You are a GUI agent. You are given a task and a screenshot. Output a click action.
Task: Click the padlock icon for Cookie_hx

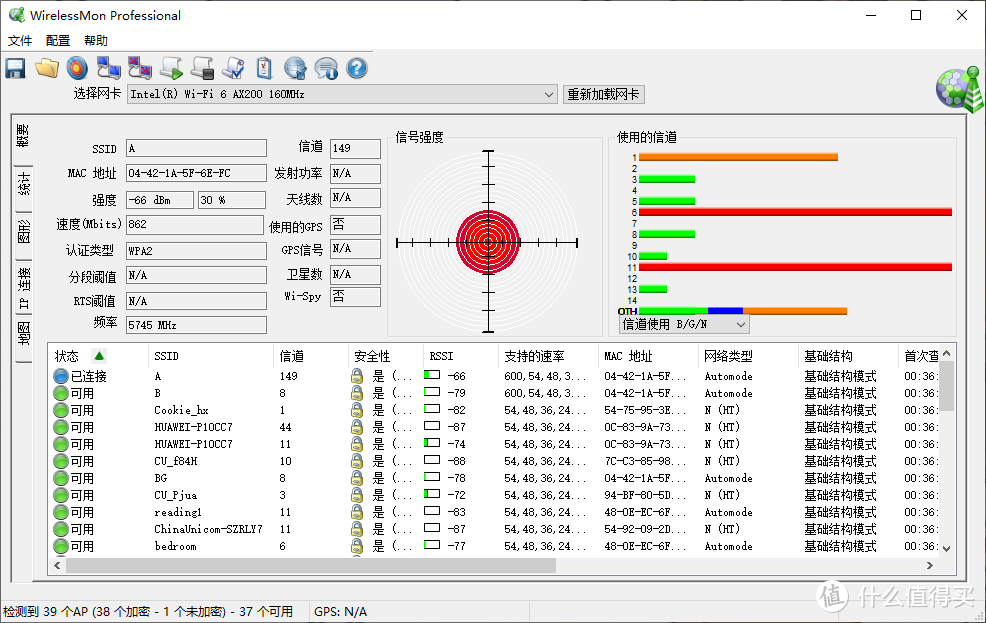tap(356, 410)
